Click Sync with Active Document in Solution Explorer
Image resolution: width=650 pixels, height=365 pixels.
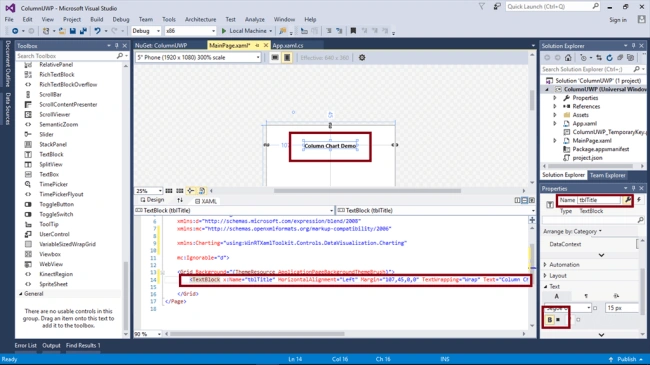(599, 58)
